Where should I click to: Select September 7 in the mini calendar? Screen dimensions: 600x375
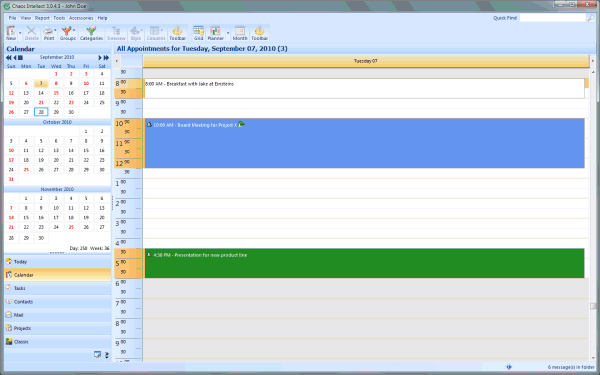click(41, 83)
